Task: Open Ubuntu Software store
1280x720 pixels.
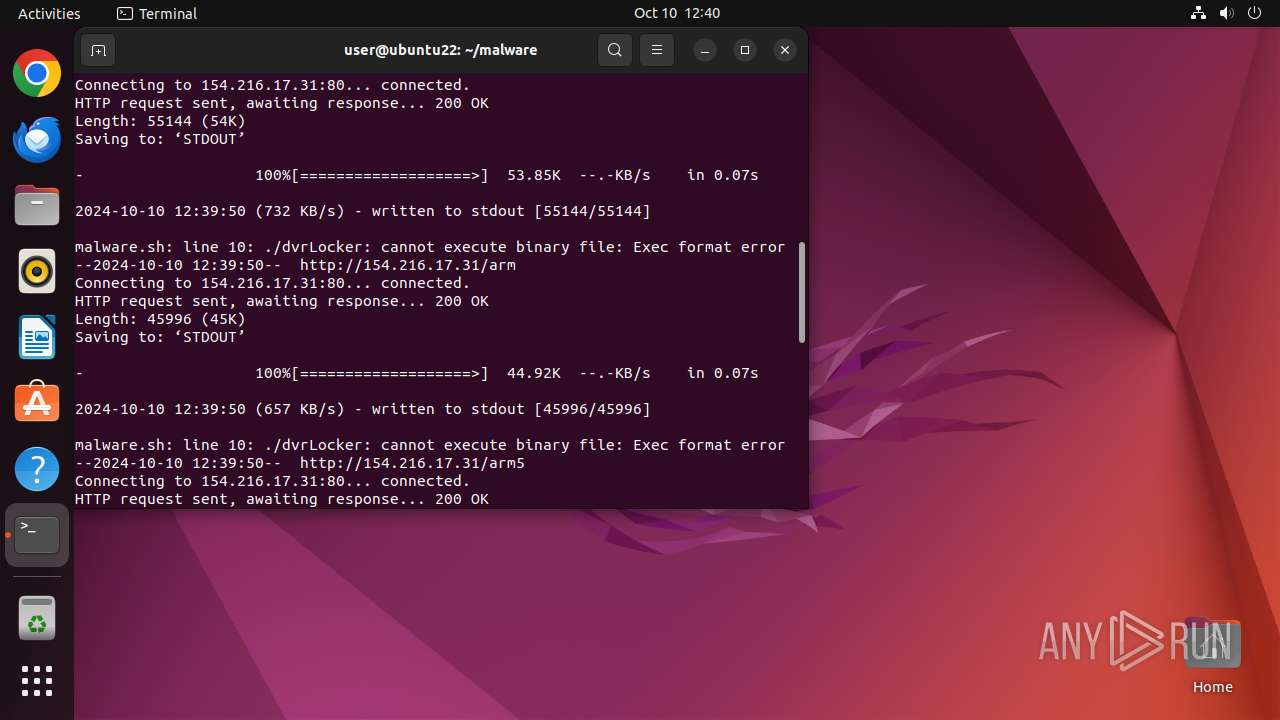Action: tap(37, 403)
